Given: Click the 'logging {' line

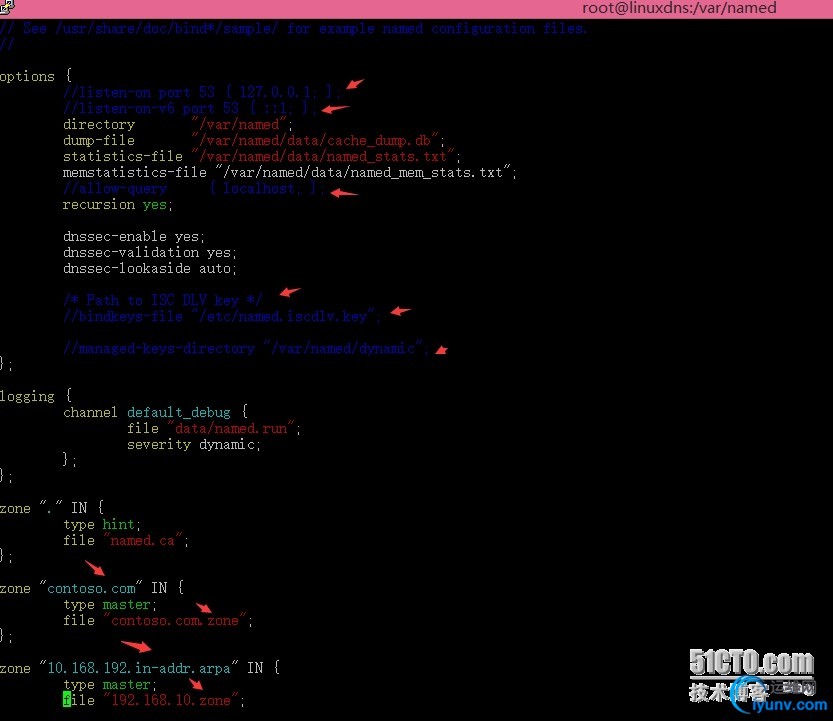Looking at the screenshot, I should tap(36, 396).
